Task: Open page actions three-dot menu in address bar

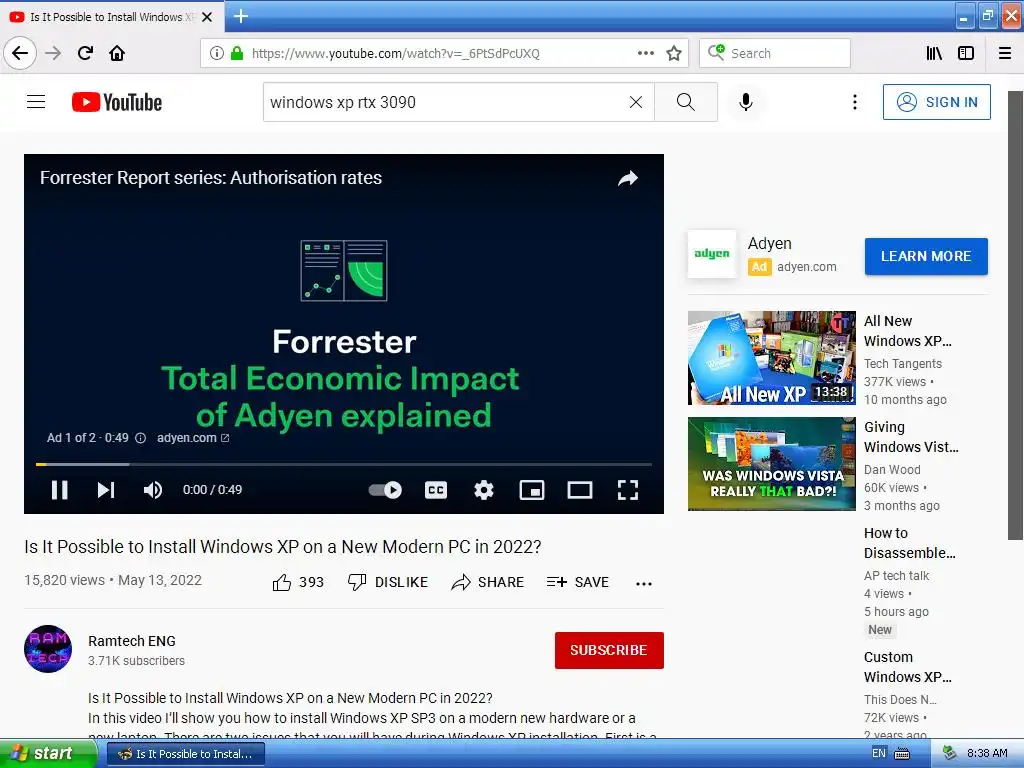Action: coord(646,53)
